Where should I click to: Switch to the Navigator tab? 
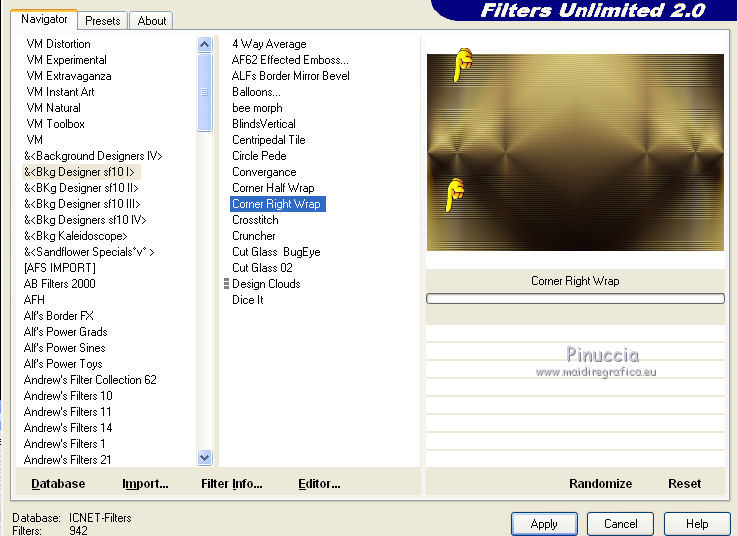tap(44, 19)
